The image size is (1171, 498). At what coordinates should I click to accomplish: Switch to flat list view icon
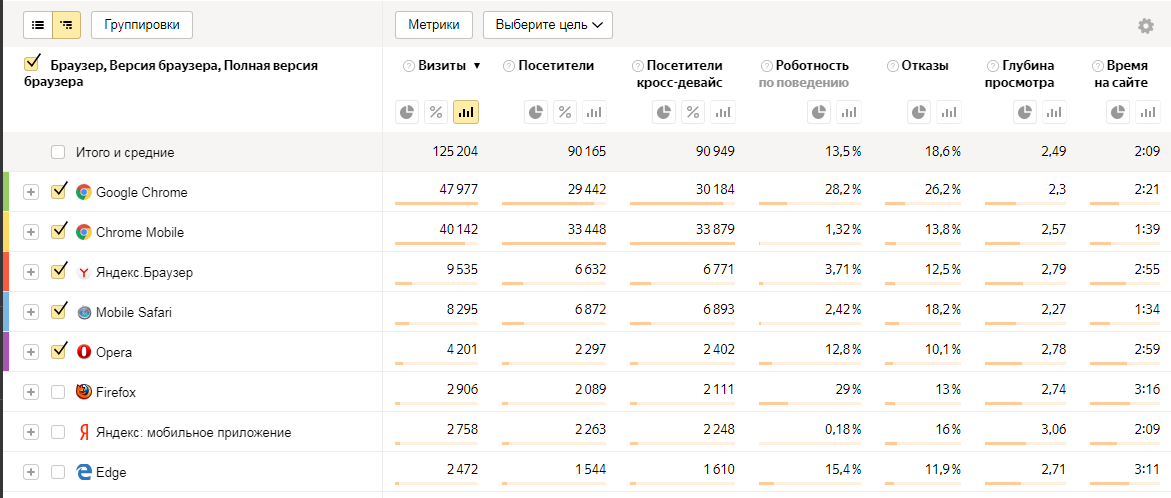tap(38, 25)
